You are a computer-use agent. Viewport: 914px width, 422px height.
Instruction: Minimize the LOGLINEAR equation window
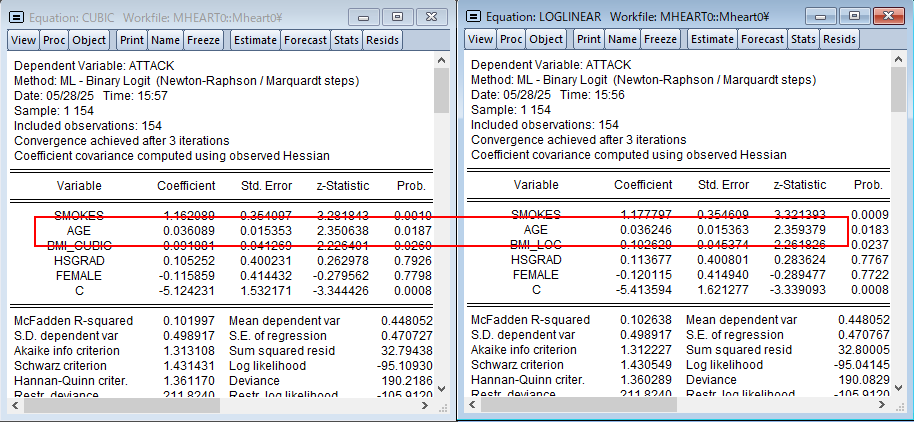[822, 17]
